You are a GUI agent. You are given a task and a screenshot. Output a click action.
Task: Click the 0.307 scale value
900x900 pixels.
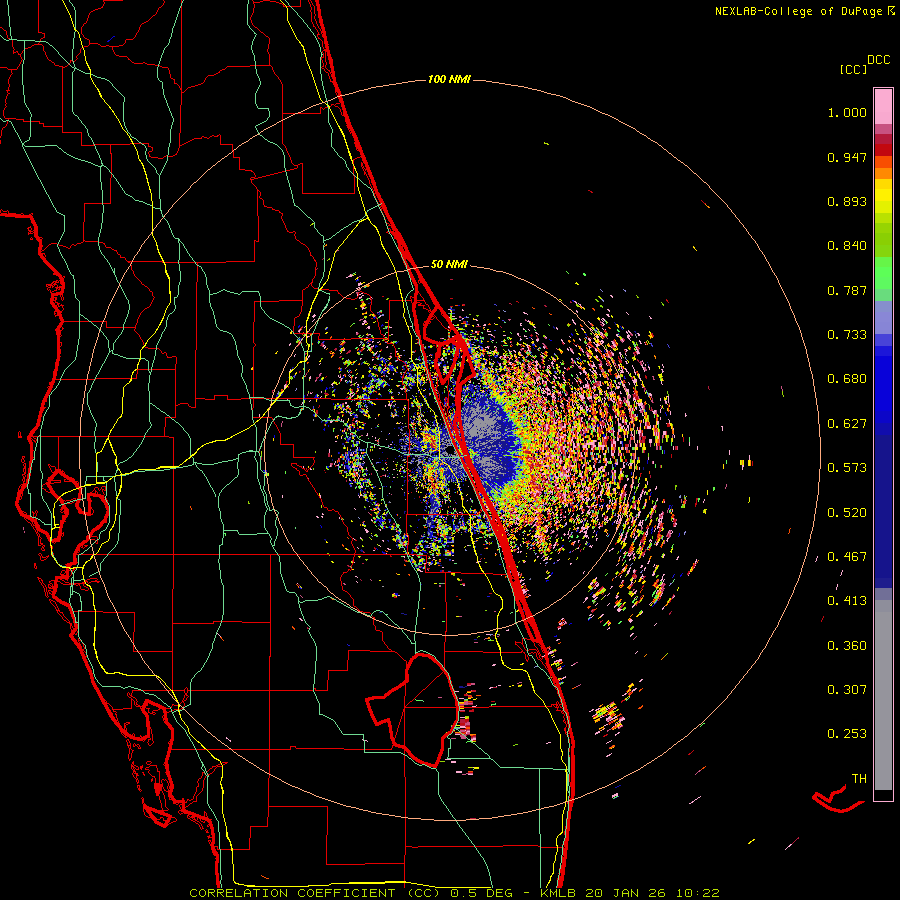[x=847, y=690]
